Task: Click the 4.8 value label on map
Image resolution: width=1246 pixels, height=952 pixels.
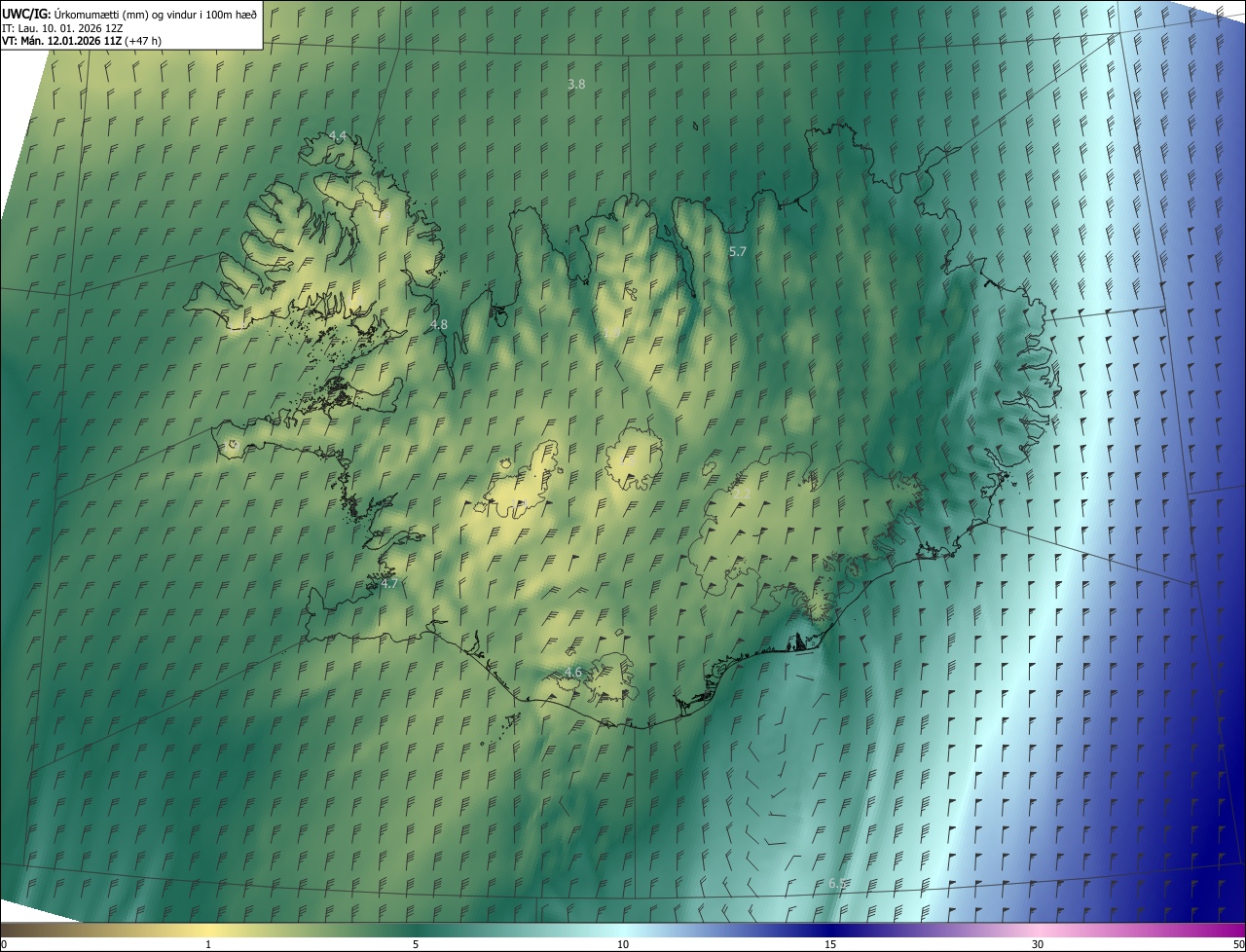Action: (439, 324)
